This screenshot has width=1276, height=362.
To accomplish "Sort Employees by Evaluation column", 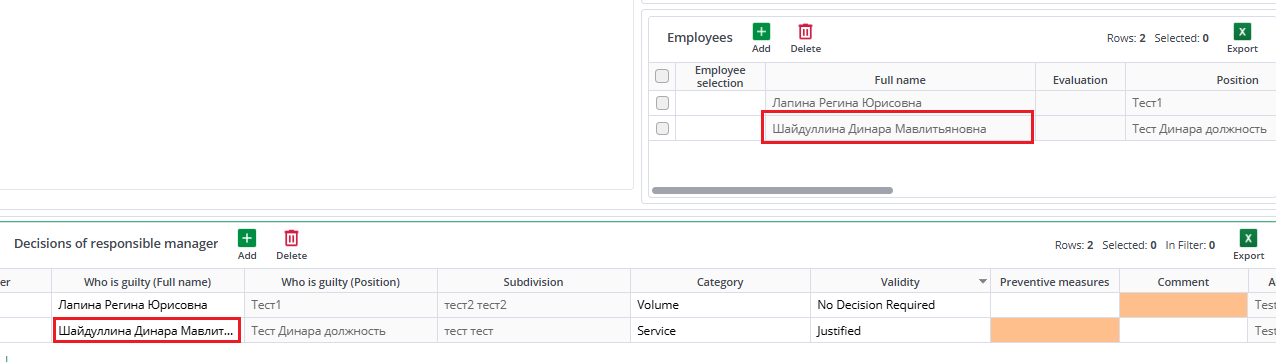I will tap(1080, 79).
